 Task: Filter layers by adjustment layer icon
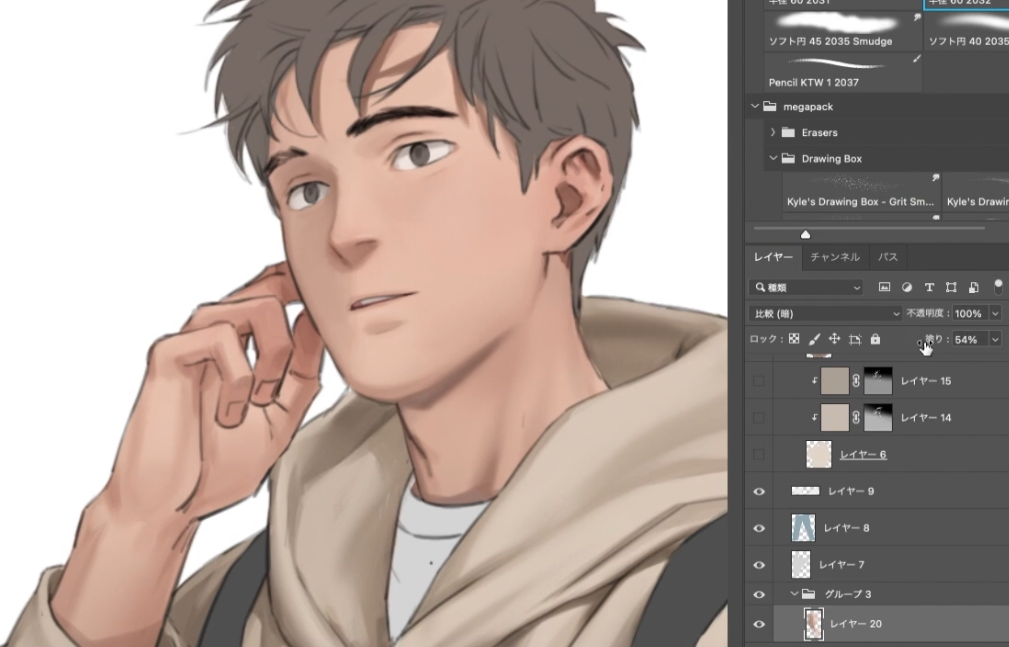click(907, 287)
